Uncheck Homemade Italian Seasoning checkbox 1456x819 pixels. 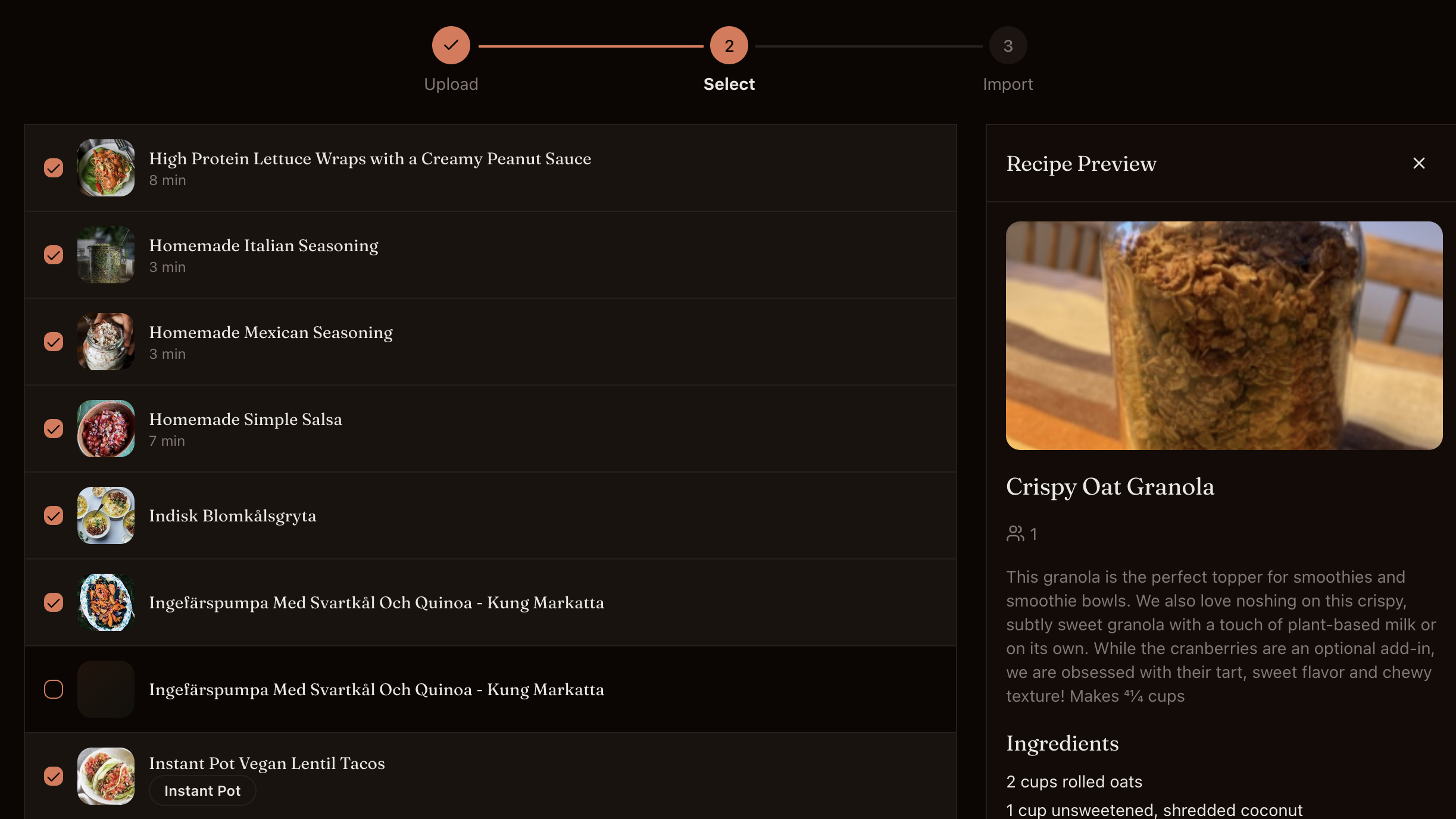[54, 255]
